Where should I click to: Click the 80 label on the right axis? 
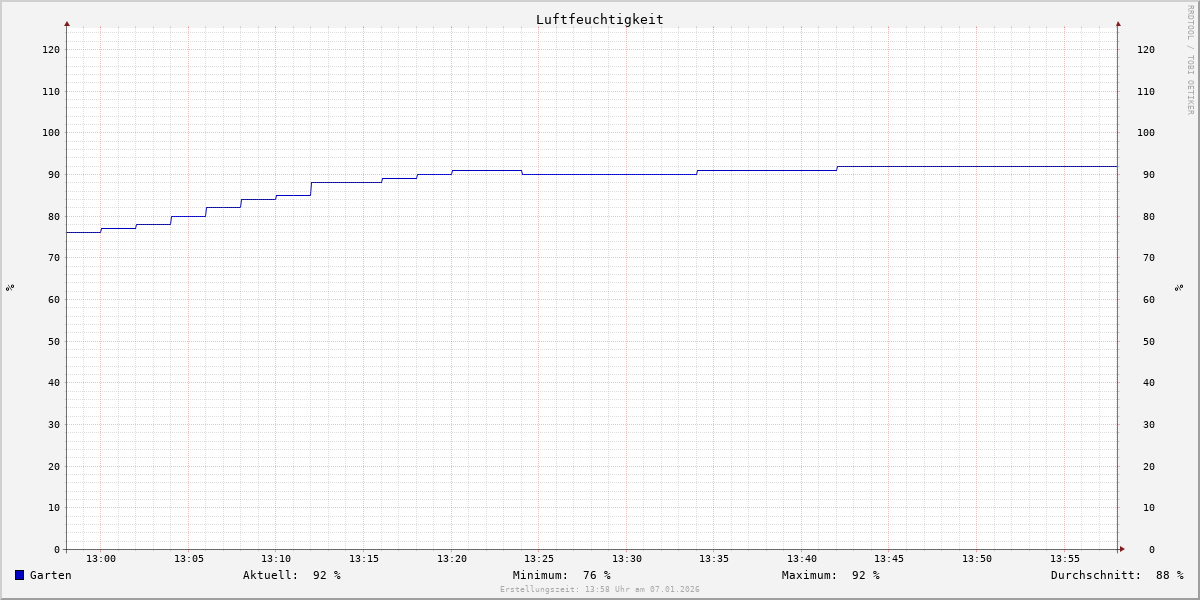pos(1149,217)
